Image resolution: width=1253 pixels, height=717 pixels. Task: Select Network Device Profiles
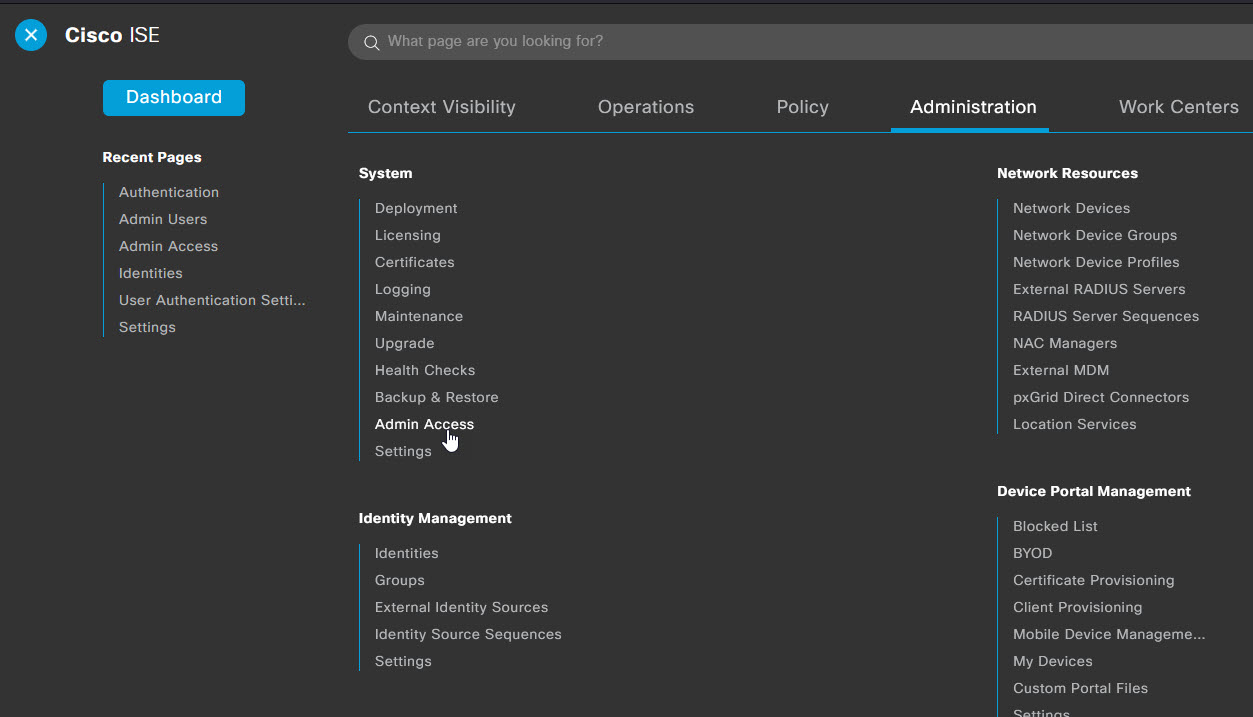pyautogui.click(x=1096, y=262)
